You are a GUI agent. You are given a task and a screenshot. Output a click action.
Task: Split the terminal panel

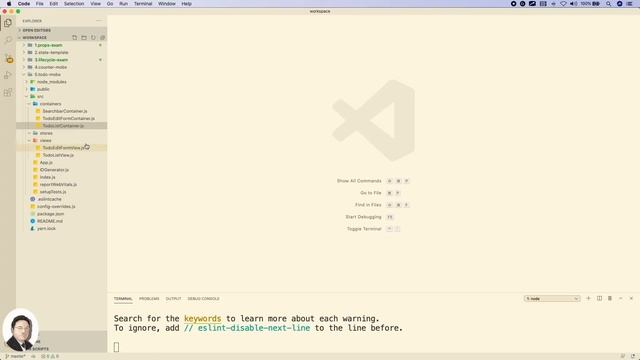(x=599, y=298)
